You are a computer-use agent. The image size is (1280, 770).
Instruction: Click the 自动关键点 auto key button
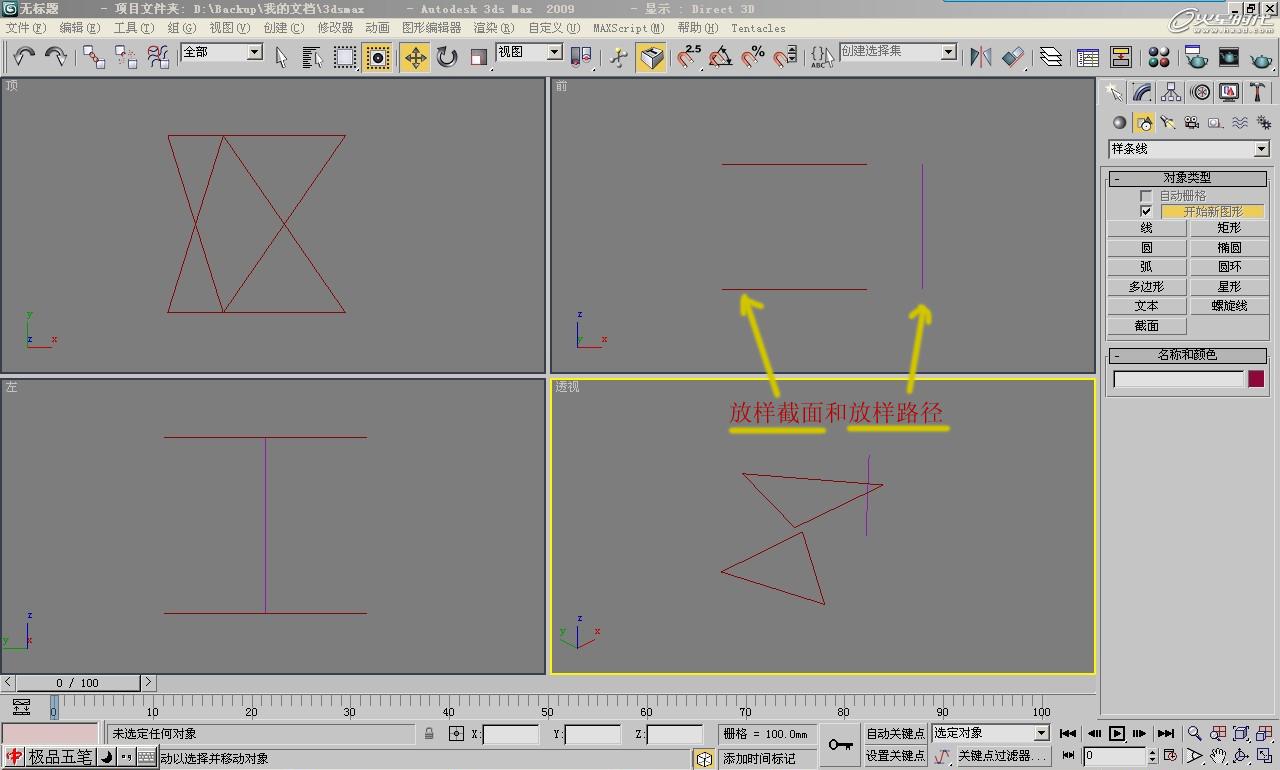pos(895,734)
